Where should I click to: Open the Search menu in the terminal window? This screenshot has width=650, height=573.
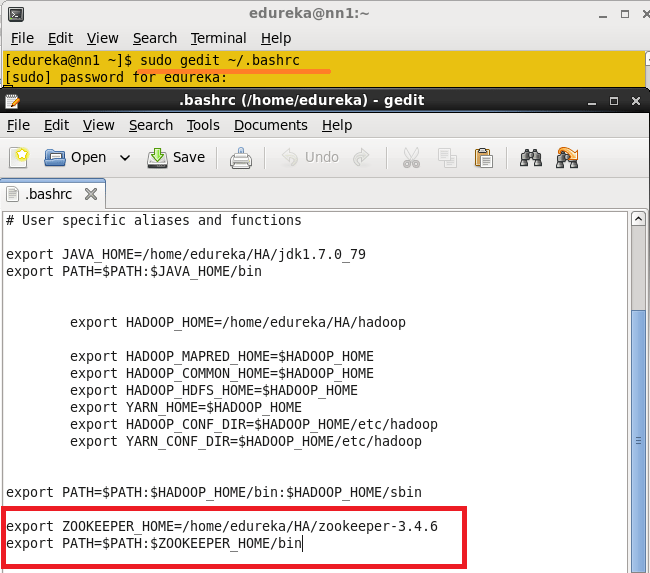pos(155,38)
